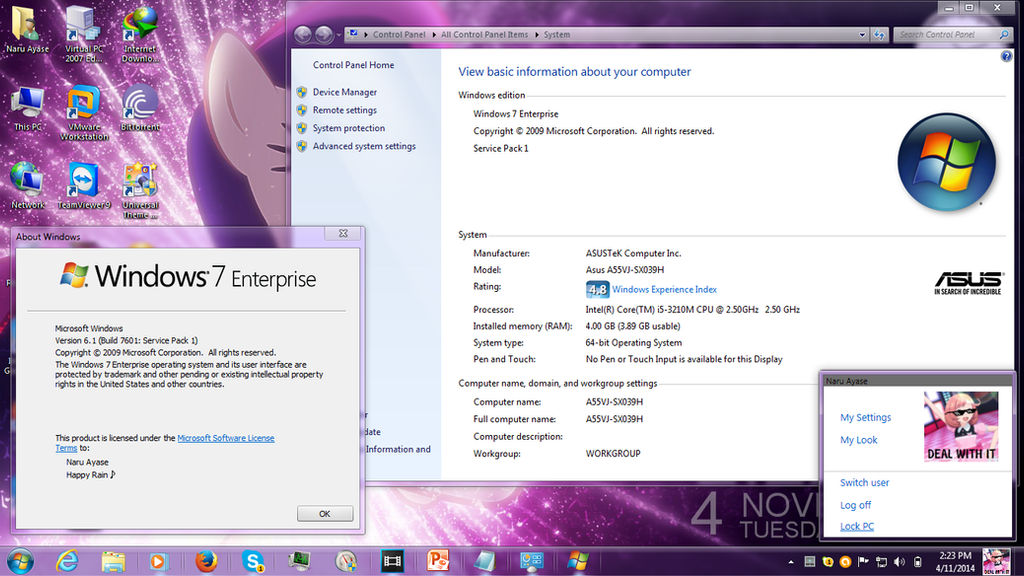Click the PowerPoint taskbar icon
Screen dimensions: 1024x576
(439, 561)
